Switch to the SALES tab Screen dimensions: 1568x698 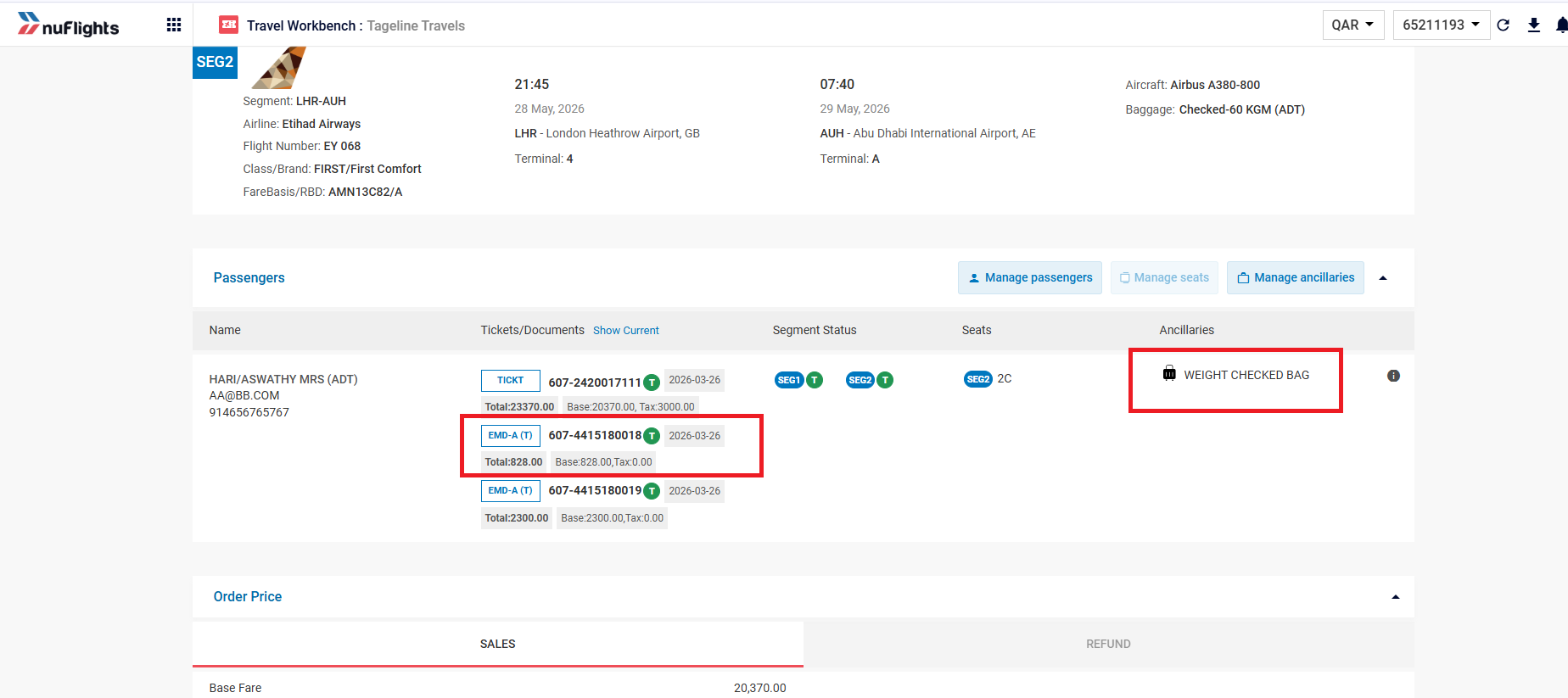point(498,644)
